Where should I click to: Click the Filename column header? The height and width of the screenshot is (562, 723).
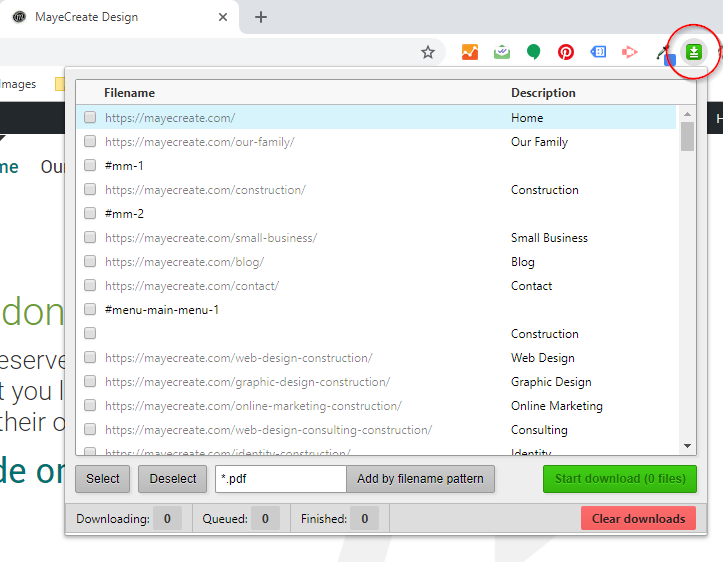click(129, 93)
